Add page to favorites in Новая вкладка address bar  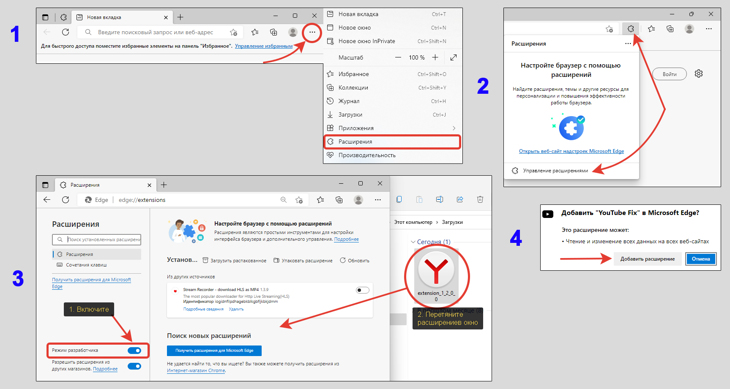(x=233, y=32)
